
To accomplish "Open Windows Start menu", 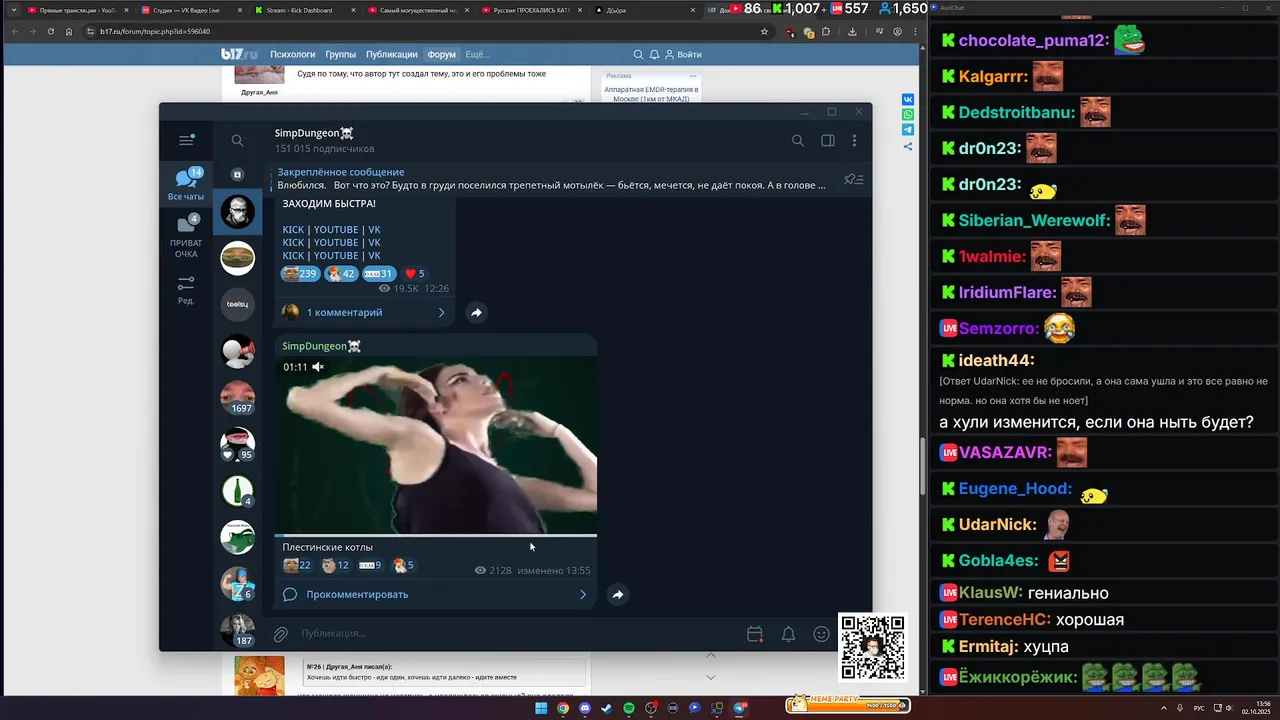I will point(541,708).
